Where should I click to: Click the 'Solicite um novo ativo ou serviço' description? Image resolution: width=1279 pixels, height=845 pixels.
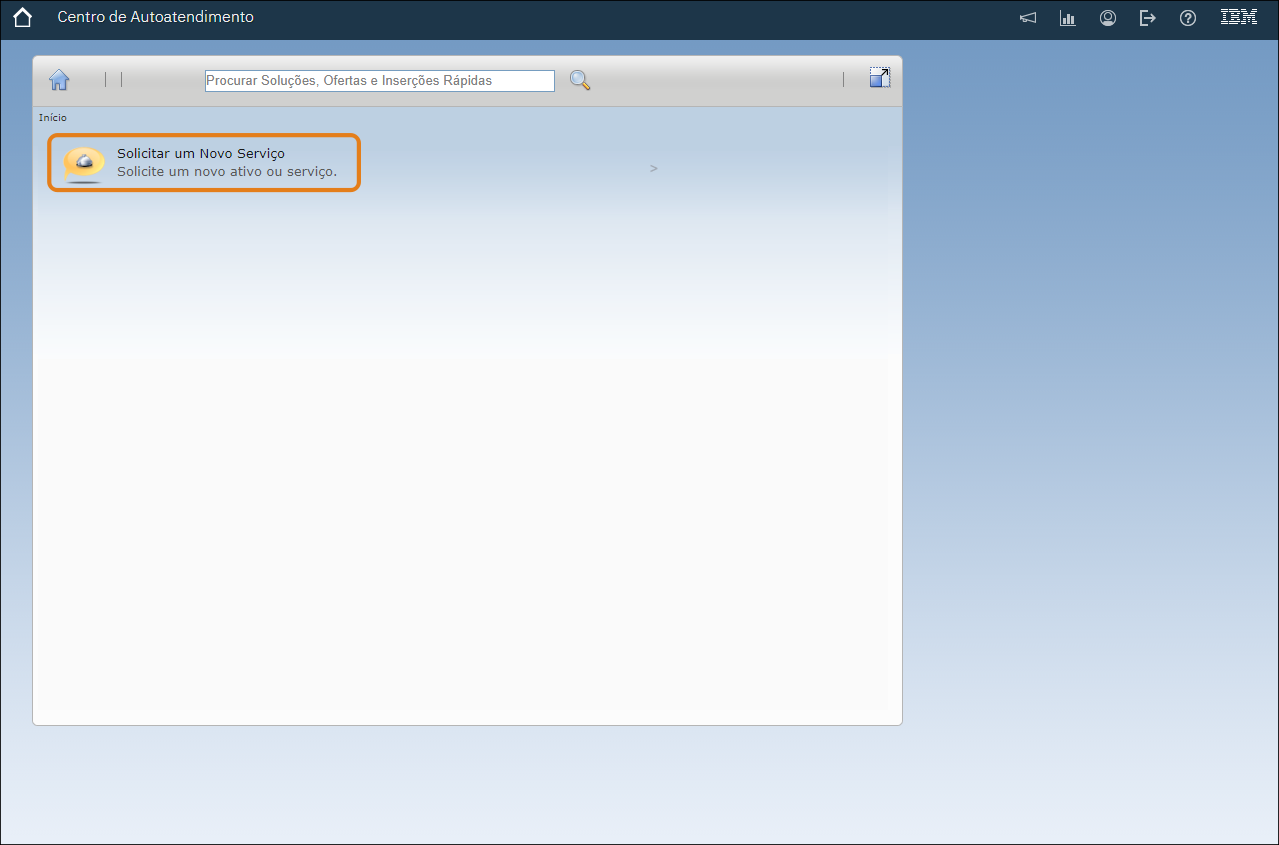pos(227,172)
